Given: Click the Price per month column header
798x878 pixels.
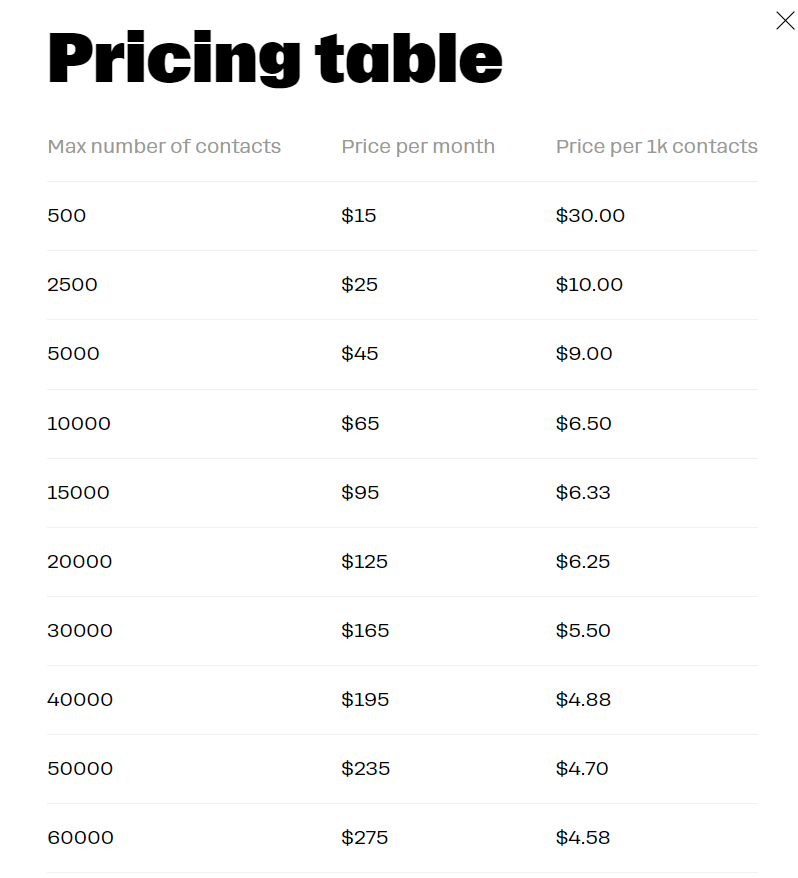Looking at the screenshot, I should pos(418,146).
